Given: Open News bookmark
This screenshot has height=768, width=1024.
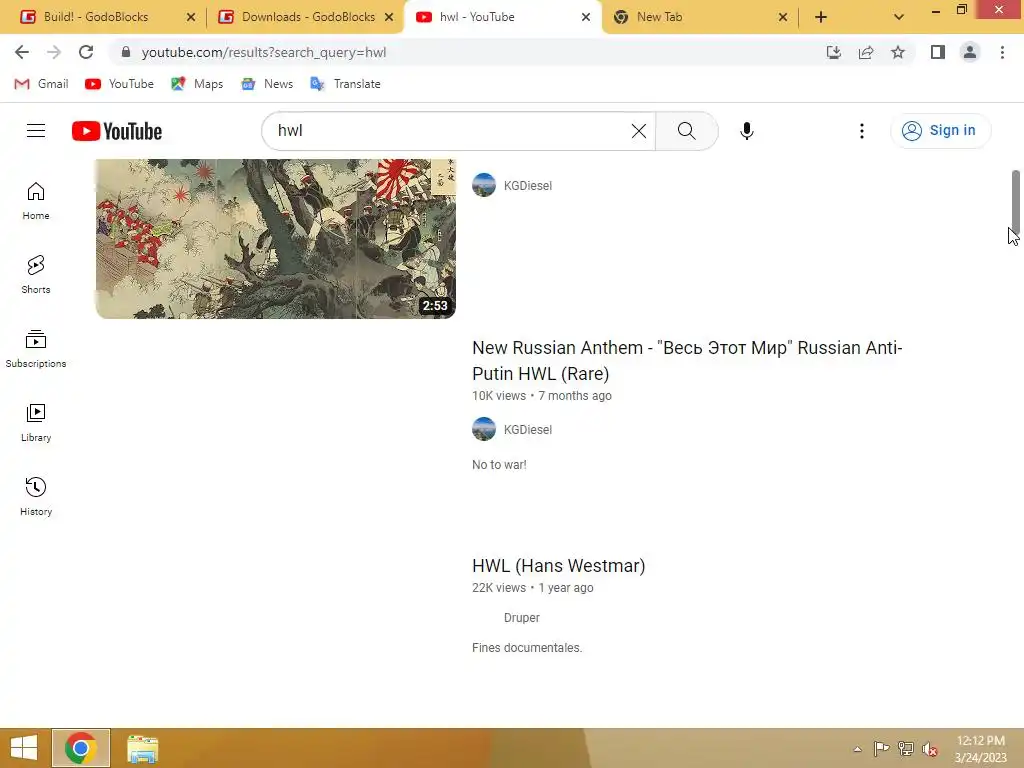Looking at the screenshot, I should (x=267, y=84).
